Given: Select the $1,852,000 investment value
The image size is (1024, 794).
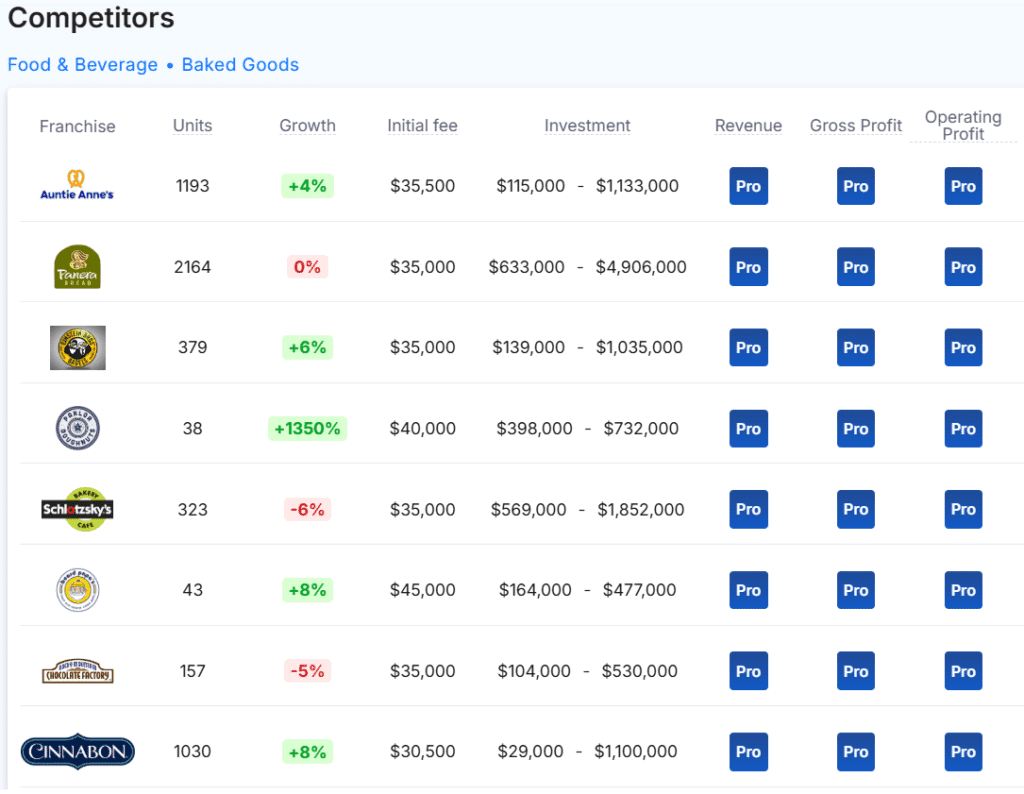Looking at the screenshot, I should click(x=641, y=509).
